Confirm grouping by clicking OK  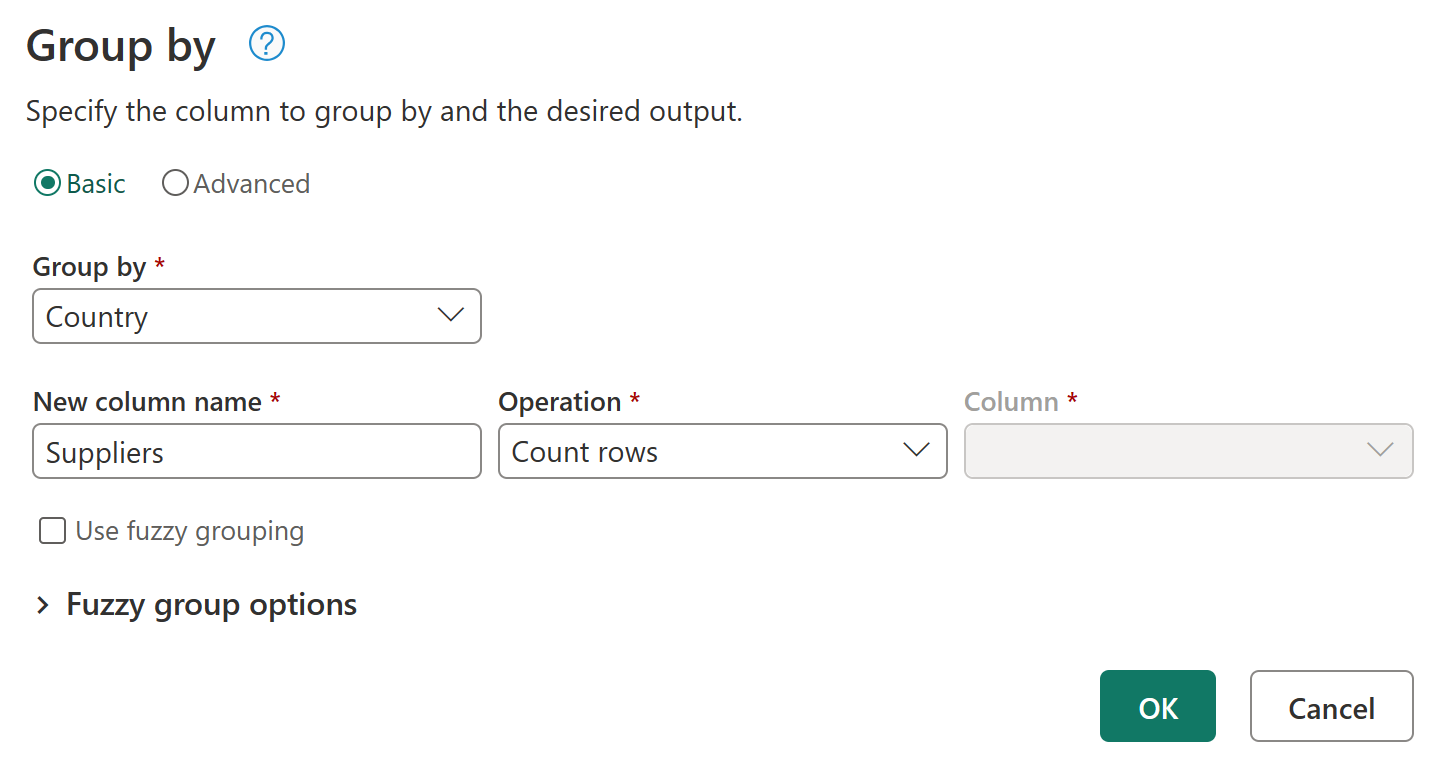(1157, 706)
